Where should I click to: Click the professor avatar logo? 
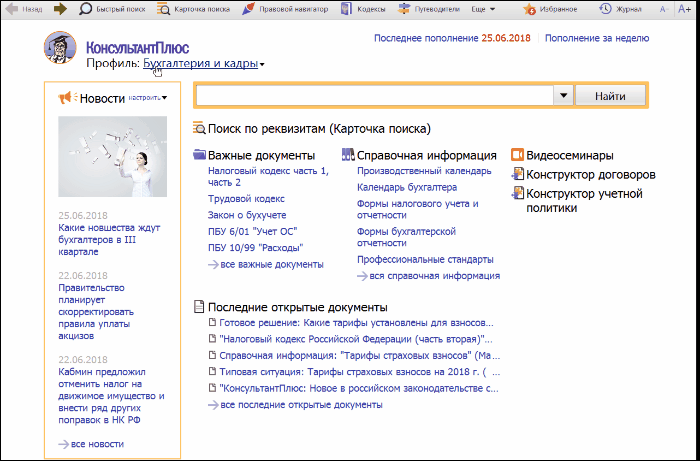60,48
